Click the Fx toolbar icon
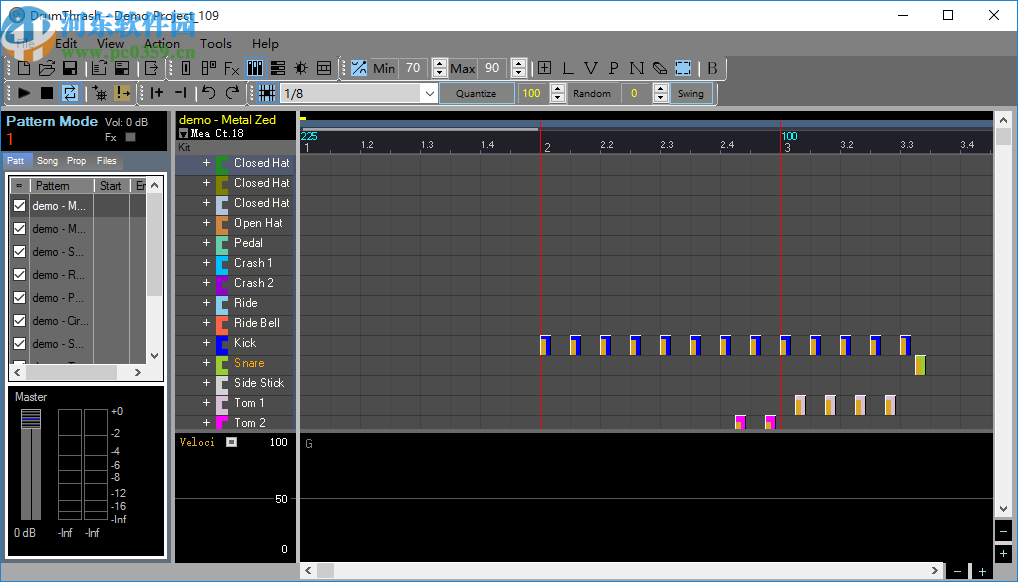This screenshot has width=1018, height=582. tap(231, 68)
